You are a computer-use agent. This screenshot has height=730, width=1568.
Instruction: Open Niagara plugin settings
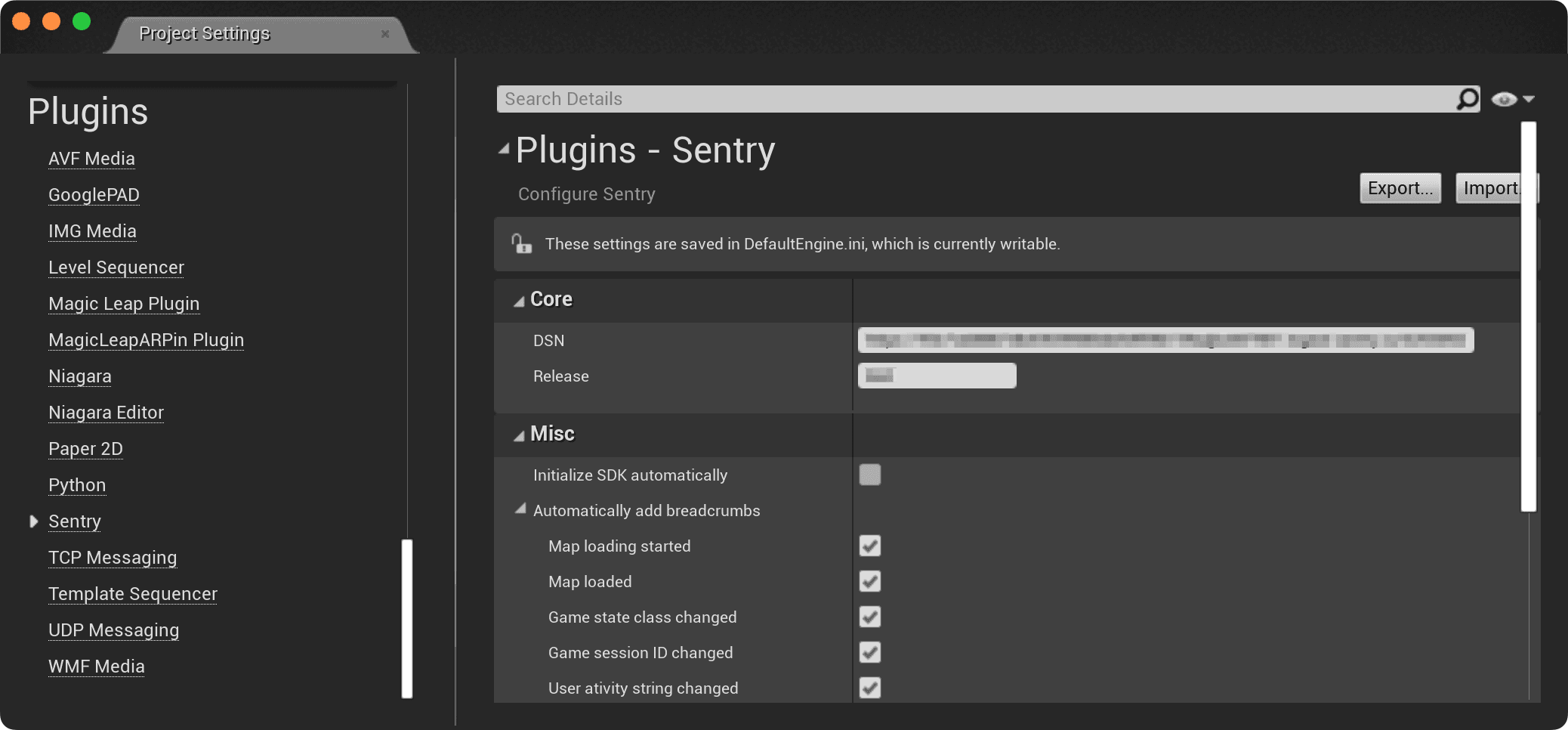[x=79, y=376]
